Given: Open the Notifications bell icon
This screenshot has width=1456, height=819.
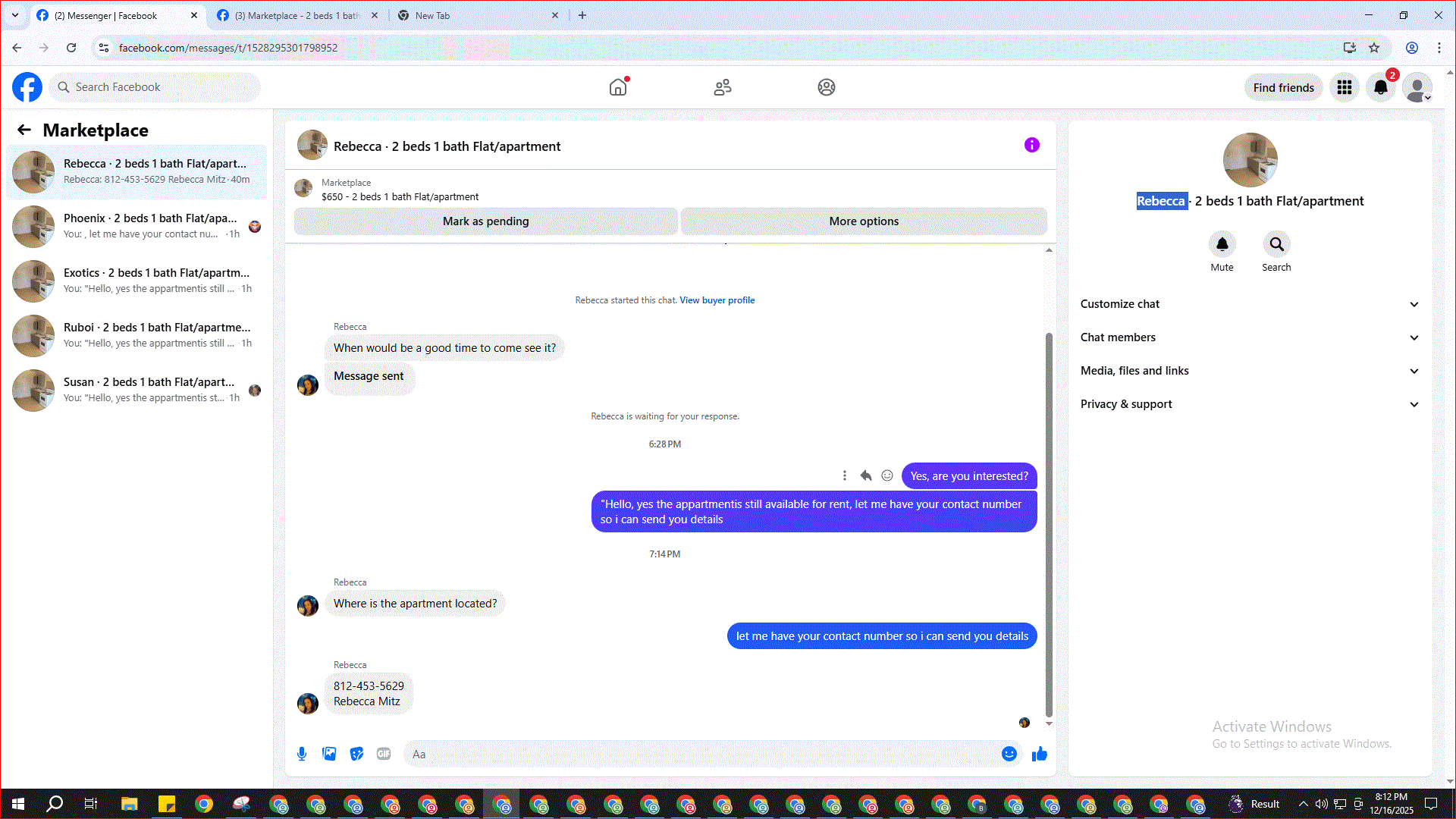Looking at the screenshot, I should click(1381, 87).
